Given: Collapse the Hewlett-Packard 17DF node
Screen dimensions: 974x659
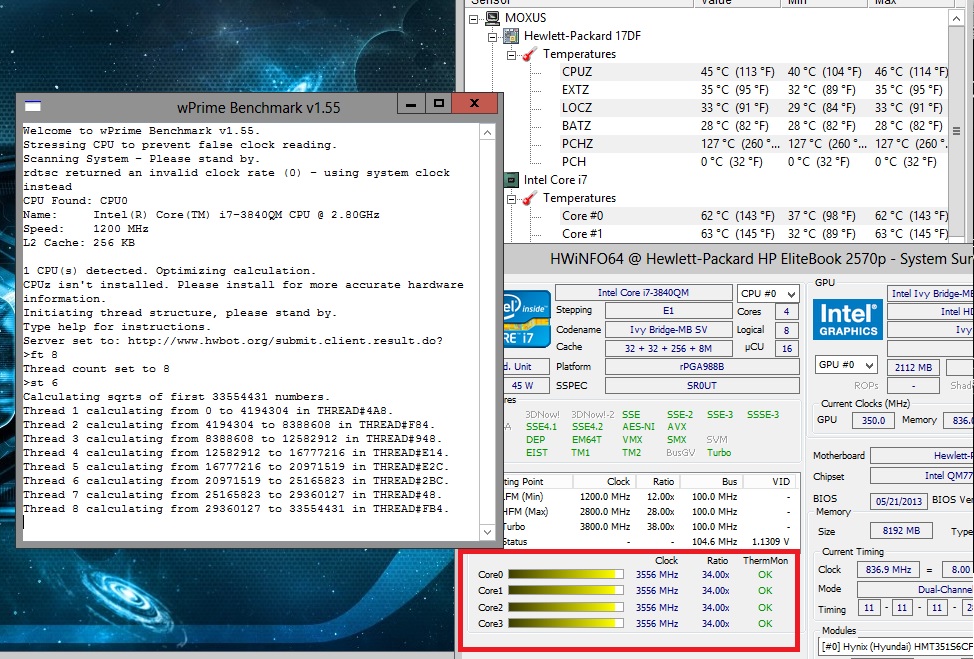Looking at the screenshot, I should click(x=493, y=37).
